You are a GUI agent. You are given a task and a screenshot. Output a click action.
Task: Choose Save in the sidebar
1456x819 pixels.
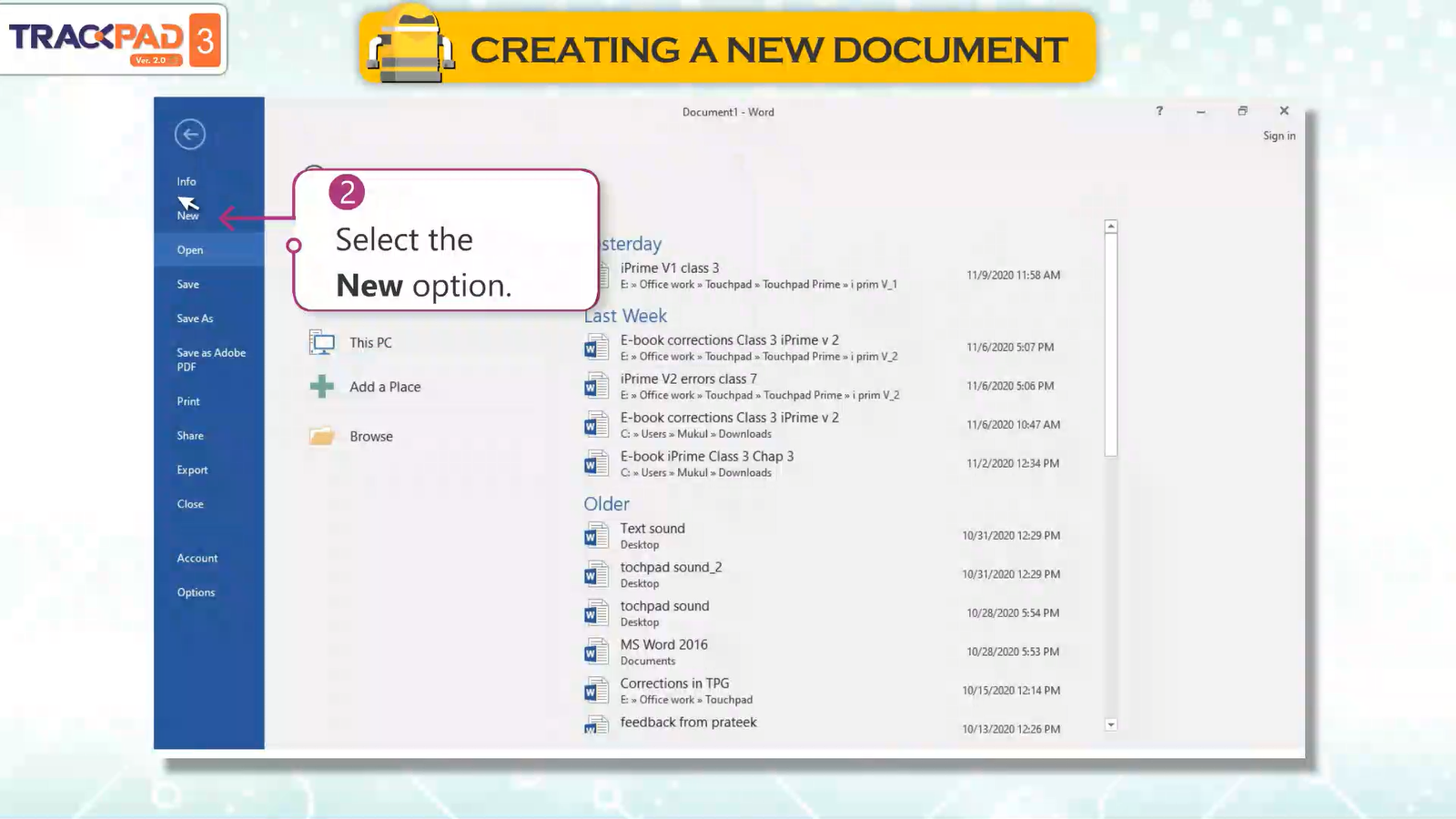[x=188, y=285]
